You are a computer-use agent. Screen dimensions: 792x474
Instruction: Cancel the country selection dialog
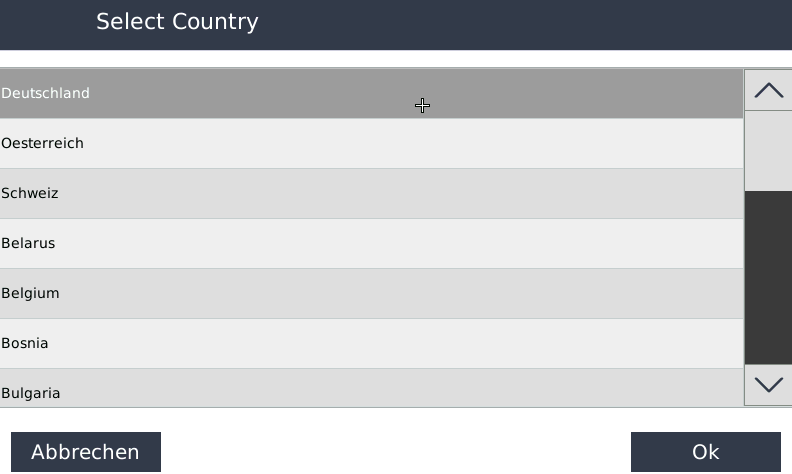85,452
